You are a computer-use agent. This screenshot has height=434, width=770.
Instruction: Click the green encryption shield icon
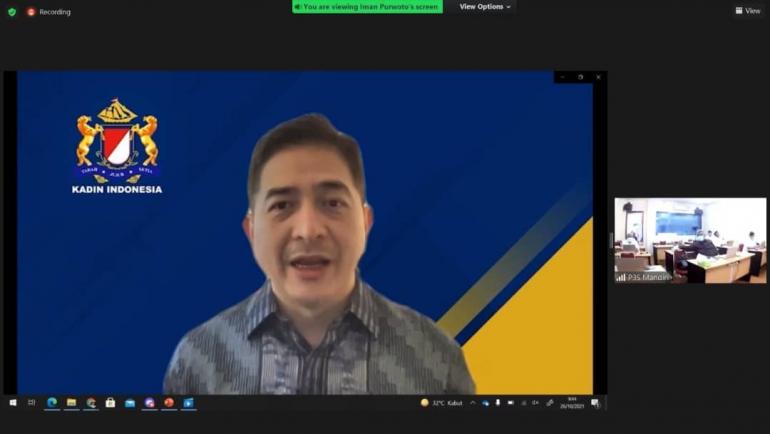(x=12, y=12)
